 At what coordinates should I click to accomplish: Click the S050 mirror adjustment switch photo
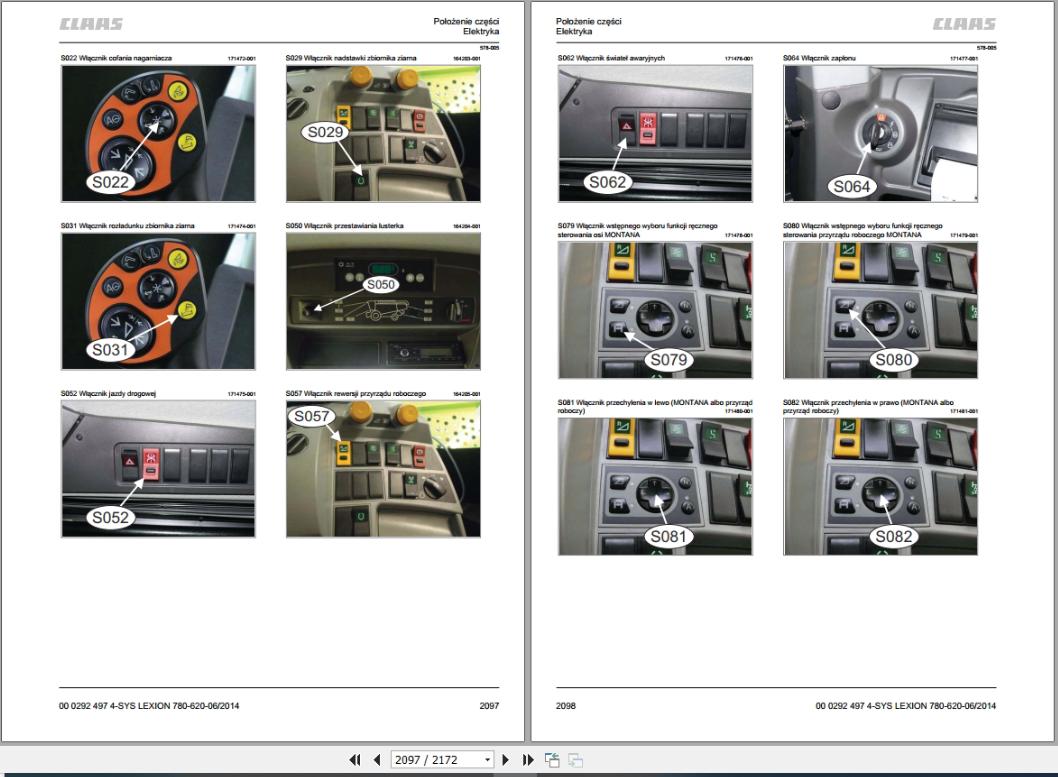(383, 301)
